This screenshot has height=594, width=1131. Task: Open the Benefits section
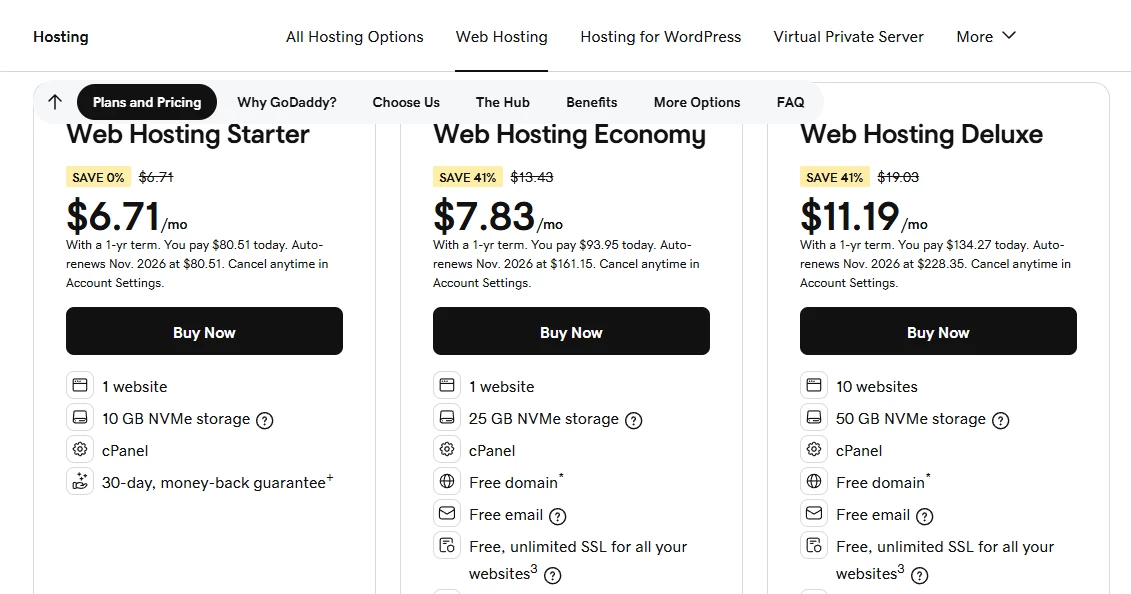point(591,102)
